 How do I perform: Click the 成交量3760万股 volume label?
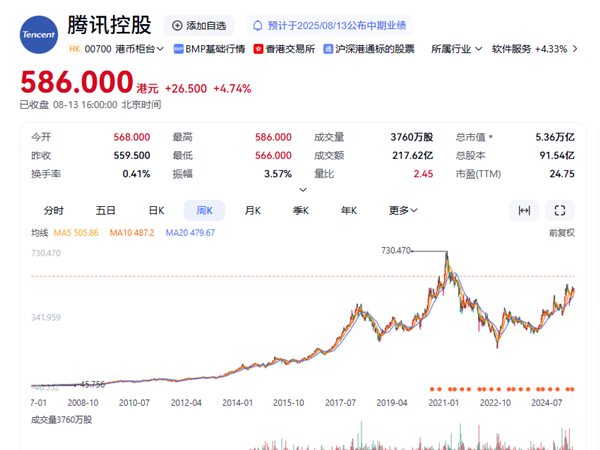pyautogui.click(x=61, y=420)
